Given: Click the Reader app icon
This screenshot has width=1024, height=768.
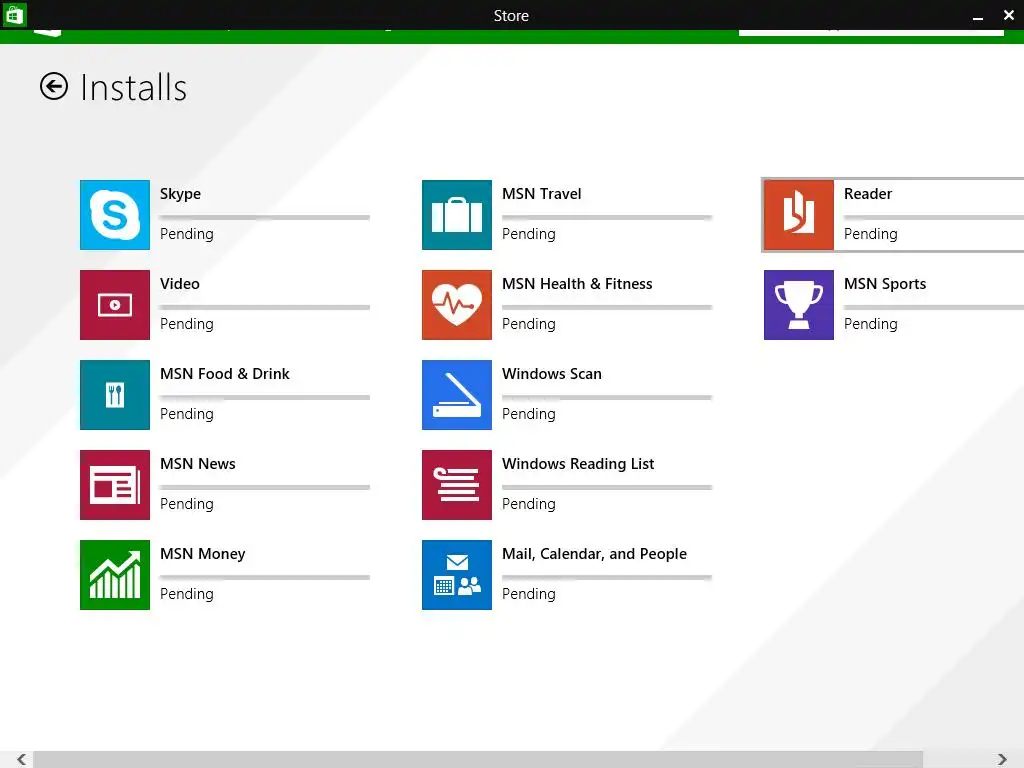Looking at the screenshot, I should [799, 215].
